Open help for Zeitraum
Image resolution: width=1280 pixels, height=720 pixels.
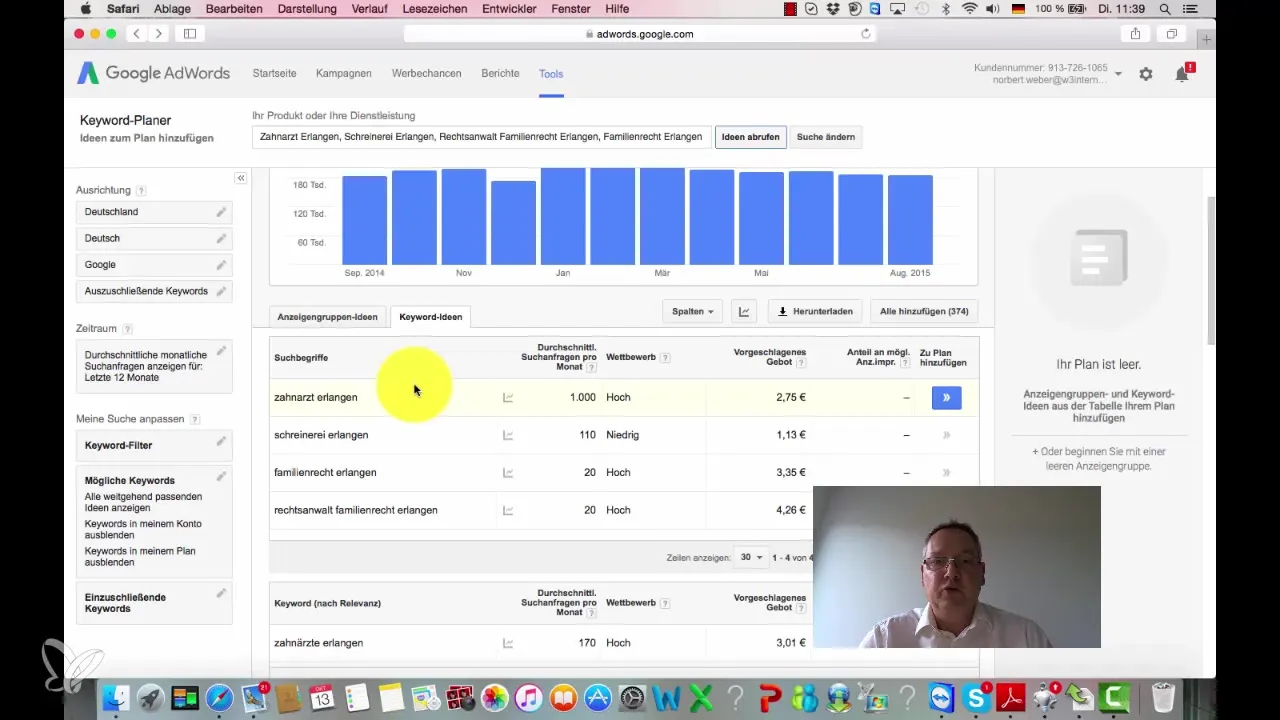[128, 328]
